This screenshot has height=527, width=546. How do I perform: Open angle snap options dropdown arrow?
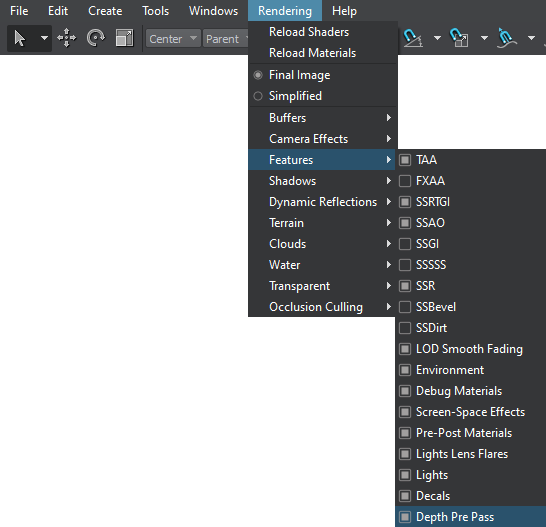[437, 38]
